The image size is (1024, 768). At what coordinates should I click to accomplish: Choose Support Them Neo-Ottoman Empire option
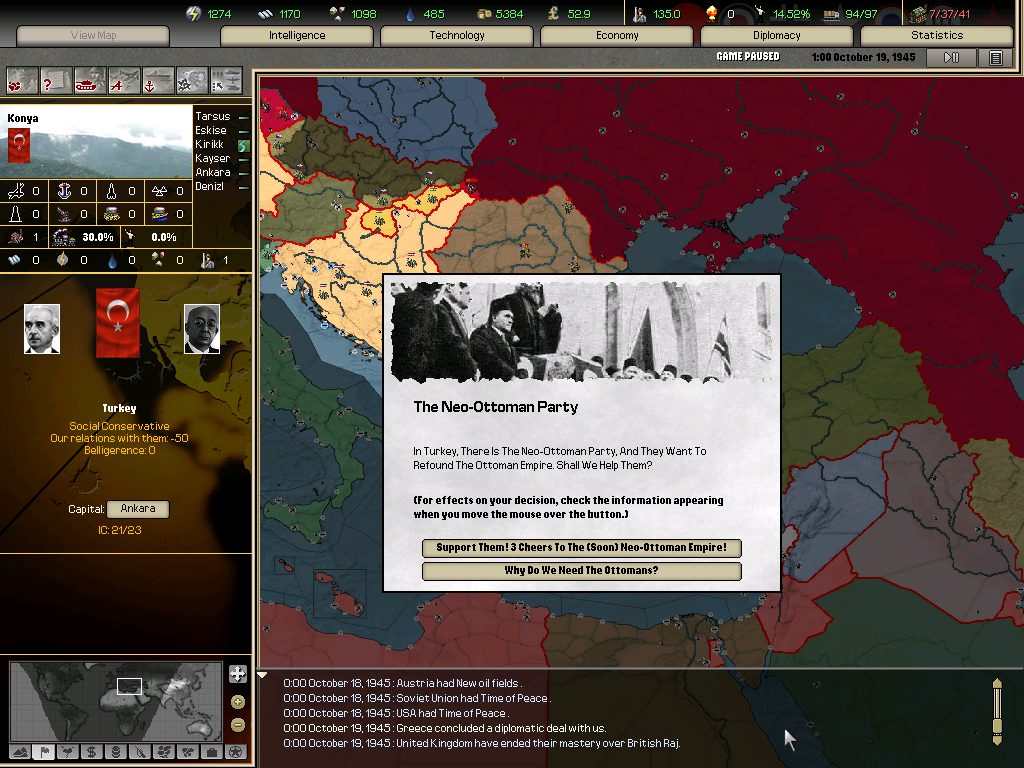coord(581,548)
